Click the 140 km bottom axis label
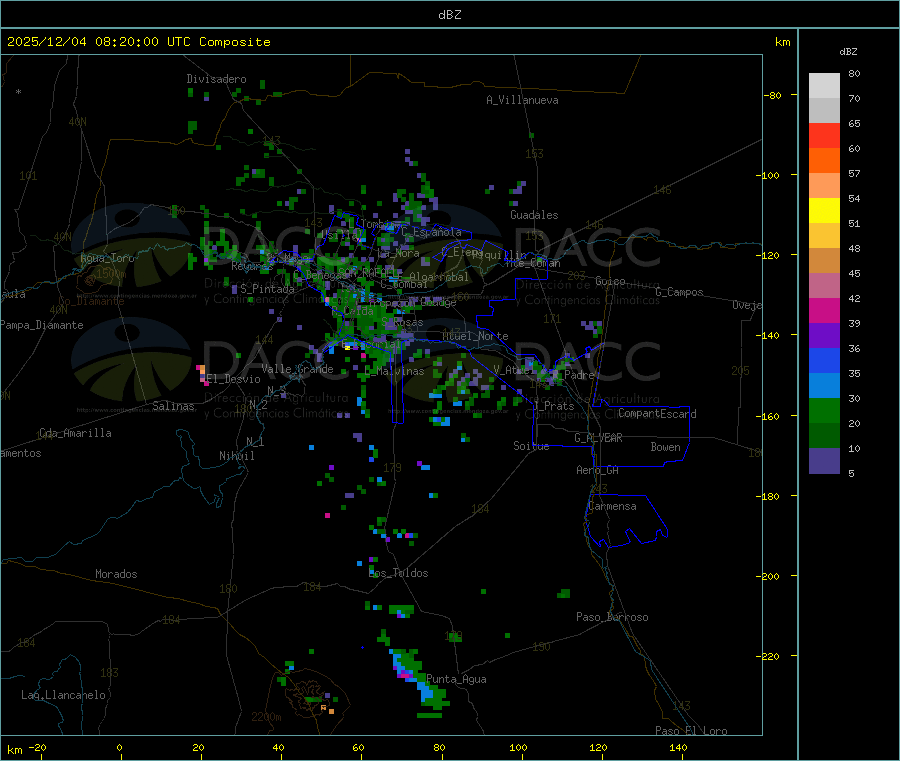Viewport: 900px width, 761px height. point(678,747)
